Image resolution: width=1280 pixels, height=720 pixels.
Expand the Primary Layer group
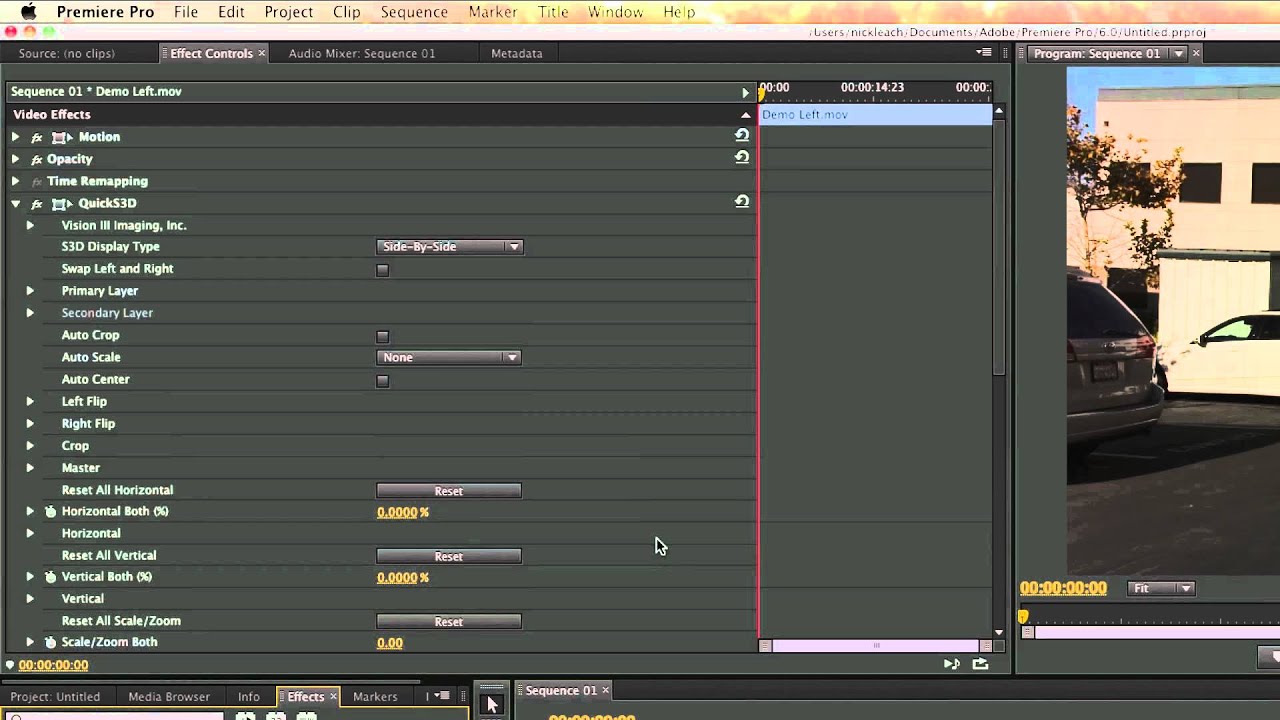(x=30, y=291)
